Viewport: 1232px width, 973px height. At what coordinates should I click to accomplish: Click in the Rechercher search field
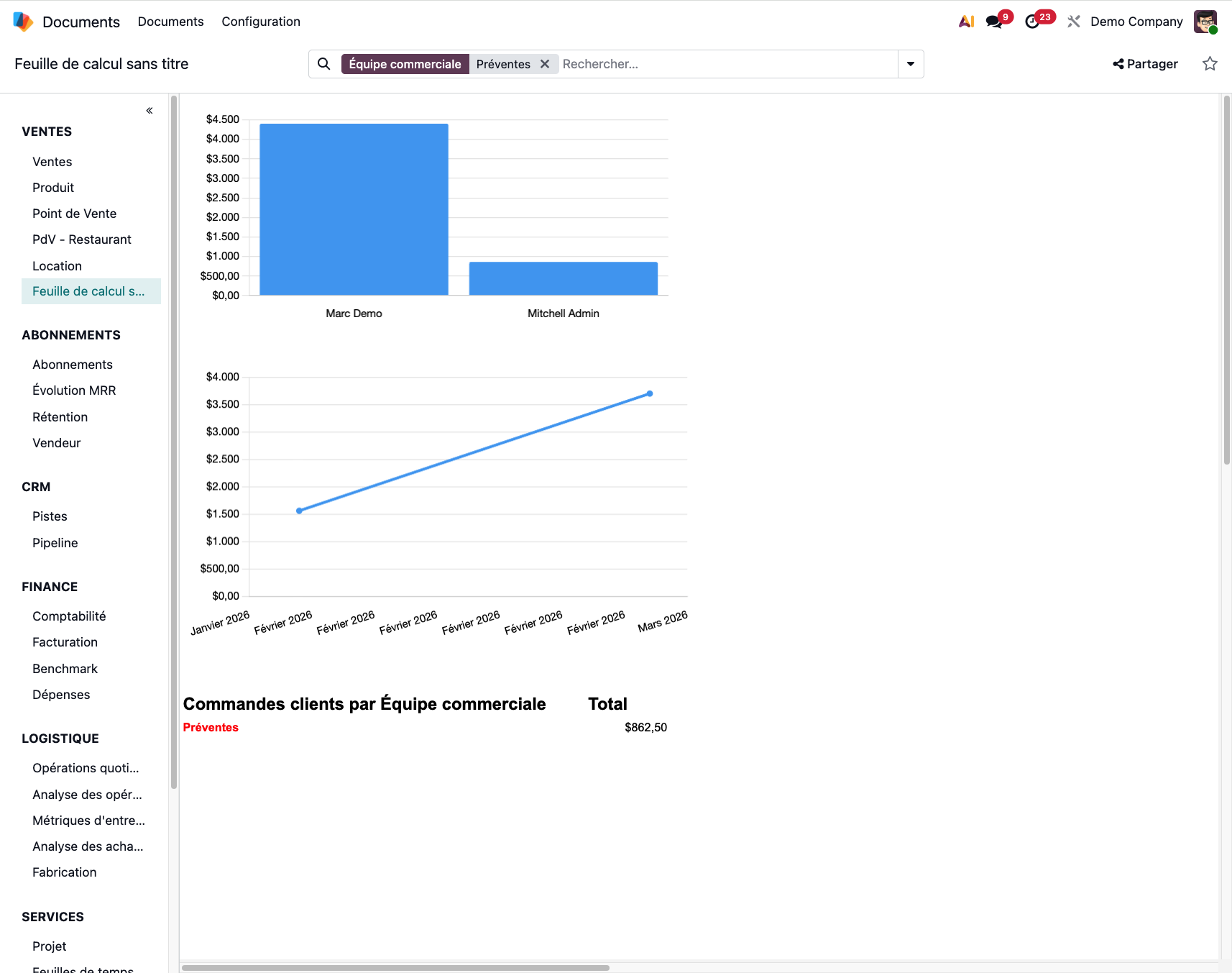pos(726,64)
